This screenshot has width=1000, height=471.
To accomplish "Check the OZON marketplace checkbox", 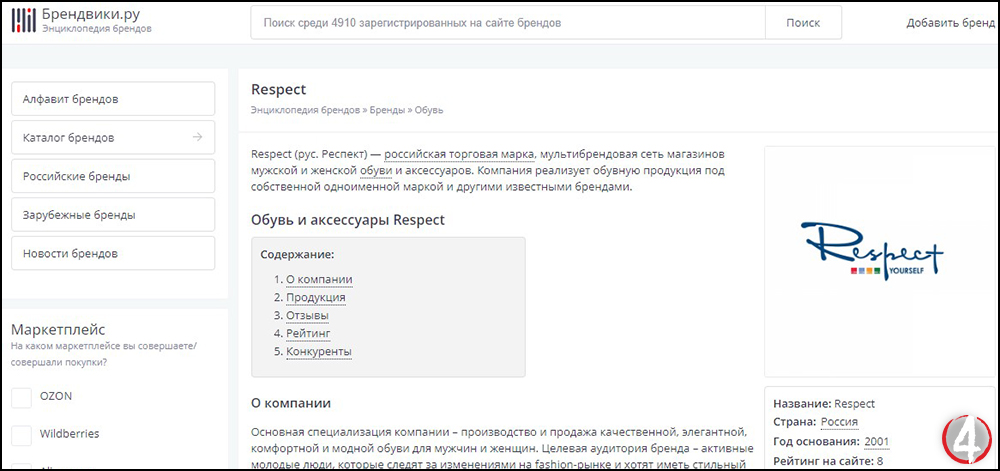I will pyautogui.click(x=22, y=398).
